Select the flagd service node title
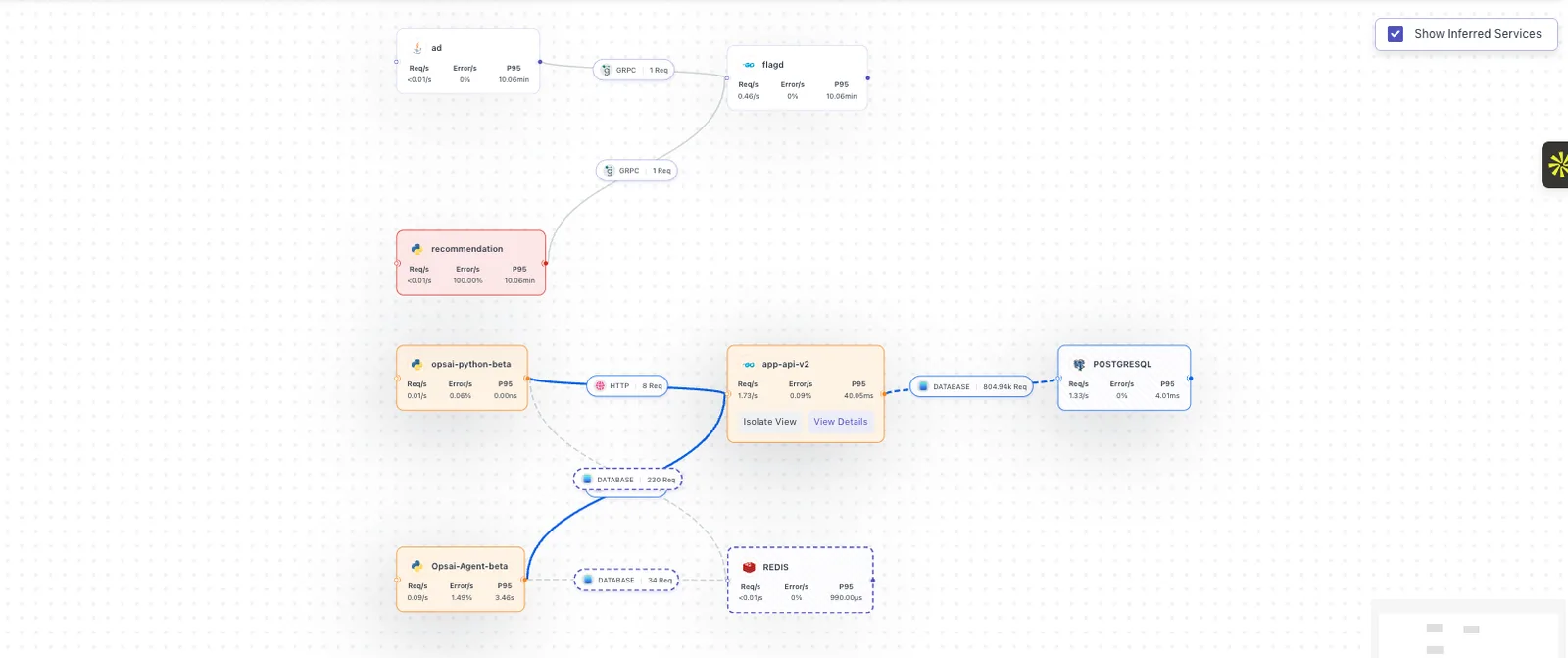The height and width of the screenshot is (658, 1568). coord(773,65)
